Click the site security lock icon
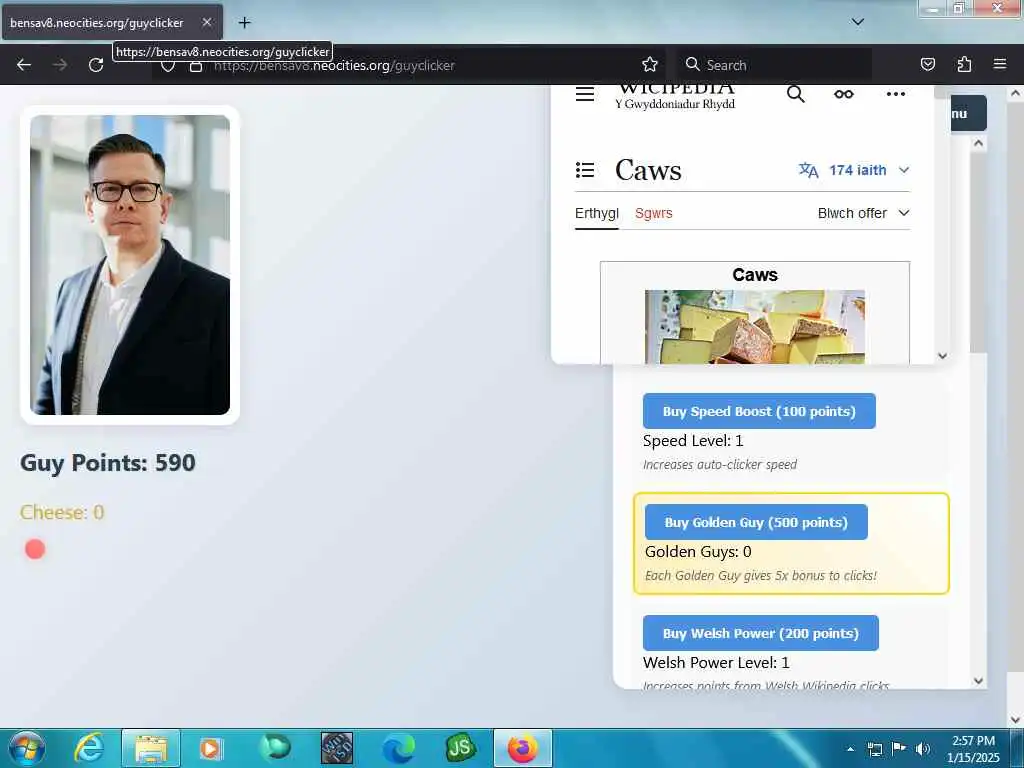The width and height of the screenshot is (1024, 768). point(195,66)
